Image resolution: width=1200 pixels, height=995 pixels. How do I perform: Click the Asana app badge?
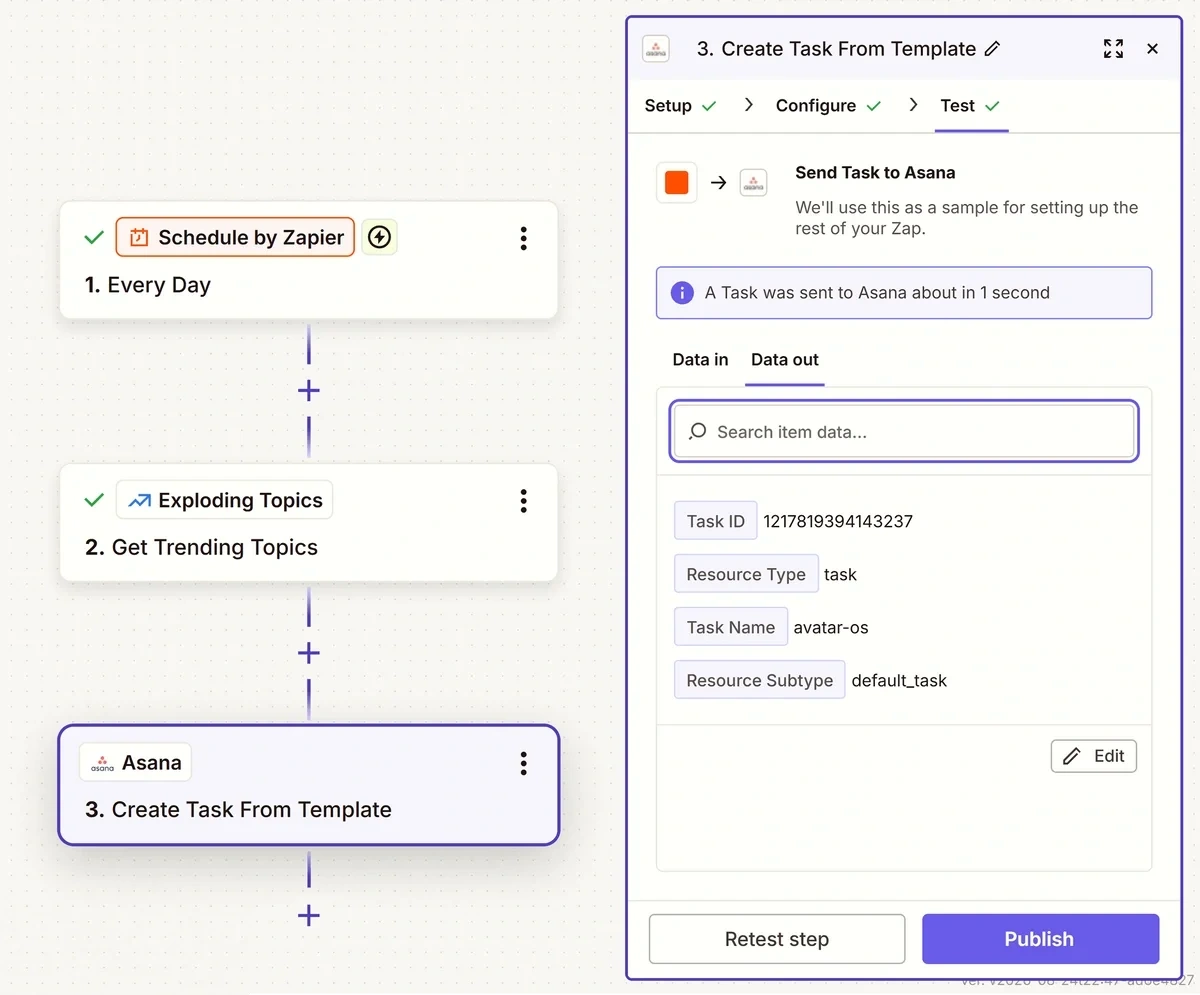[135, 763]
